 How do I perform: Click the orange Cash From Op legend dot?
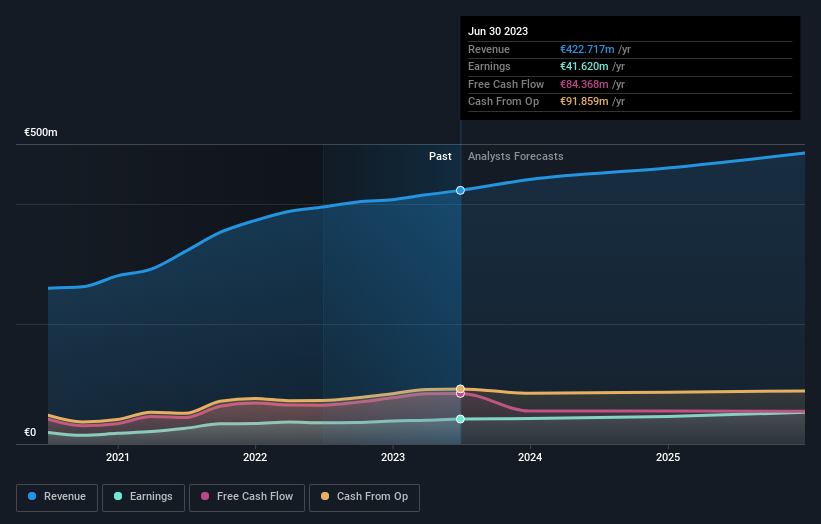click(x=325, y=496)
